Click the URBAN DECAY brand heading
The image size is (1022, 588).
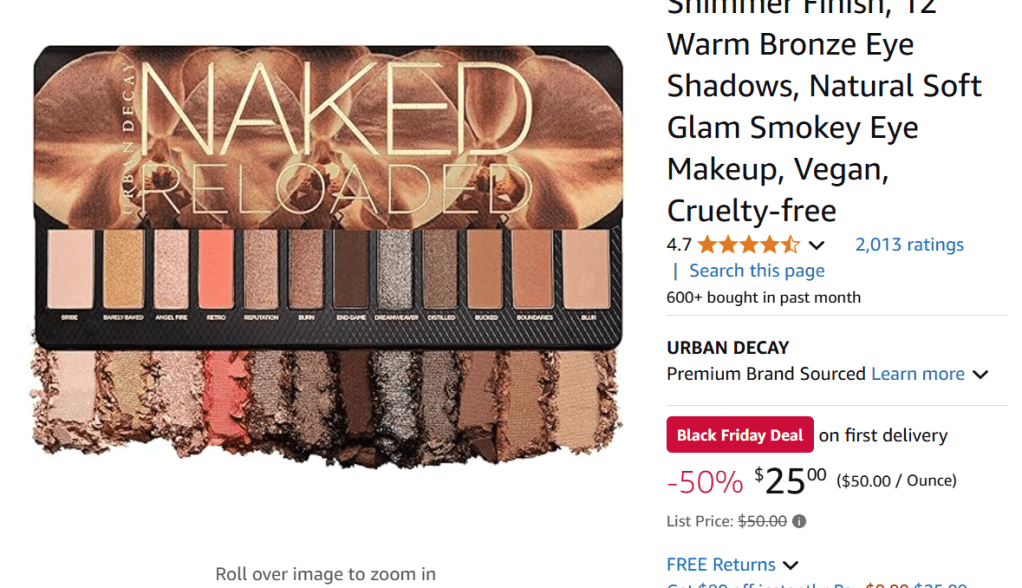pos(727,348)
